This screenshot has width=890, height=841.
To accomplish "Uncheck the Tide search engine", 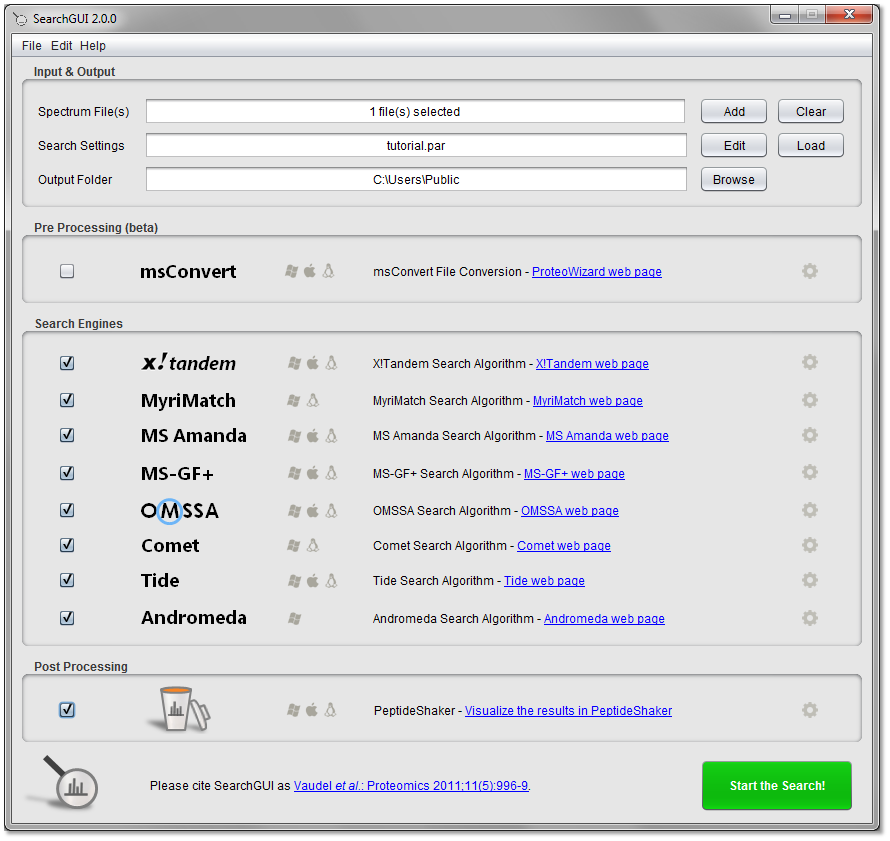I will (x=67, y=580).
